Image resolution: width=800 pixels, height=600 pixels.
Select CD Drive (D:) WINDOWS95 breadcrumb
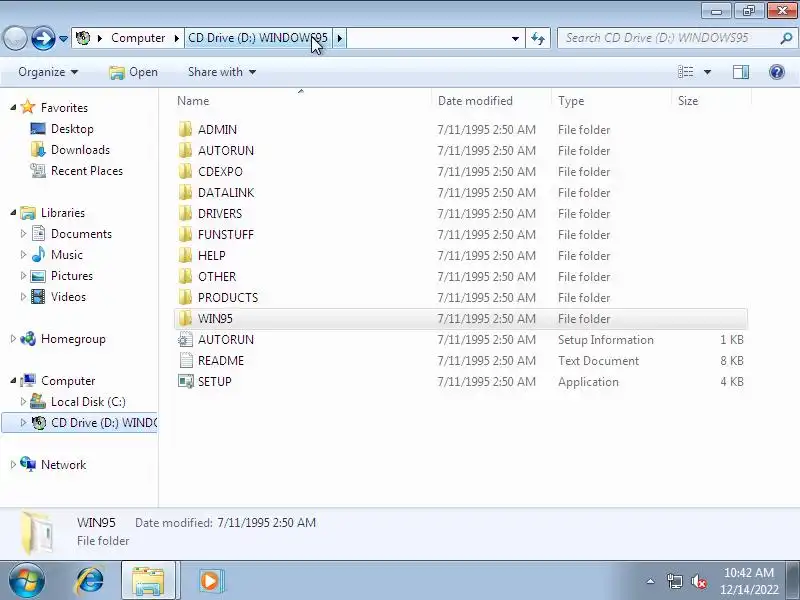(x=258, y=38)
